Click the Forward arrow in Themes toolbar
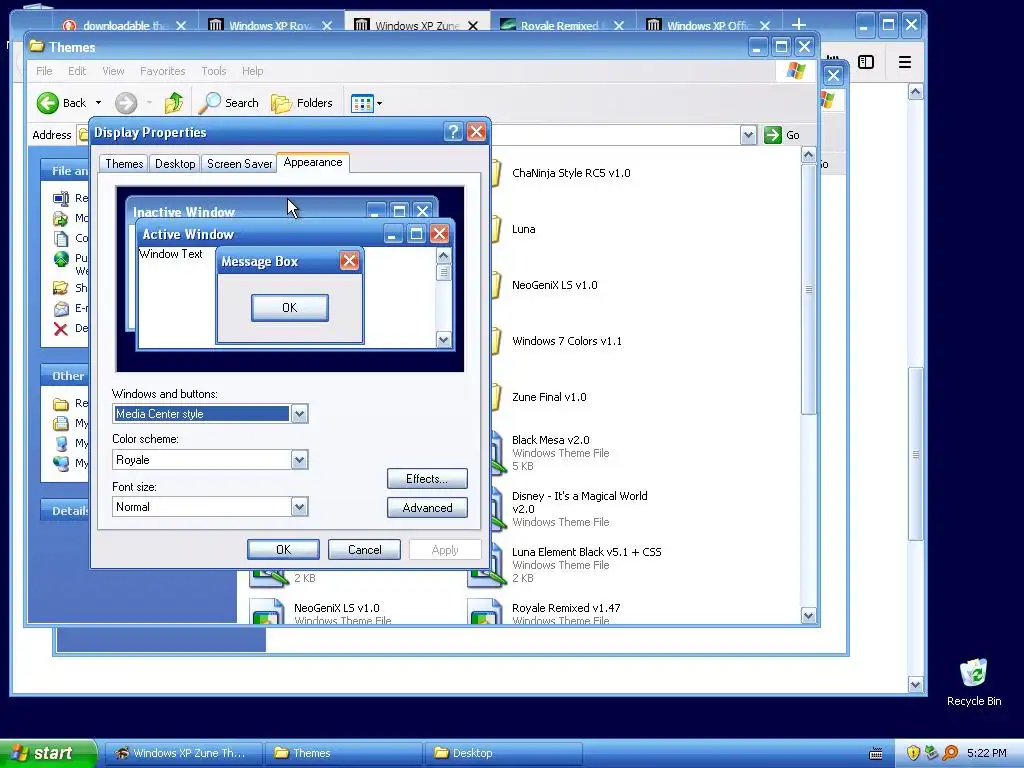 coord(126,103)
